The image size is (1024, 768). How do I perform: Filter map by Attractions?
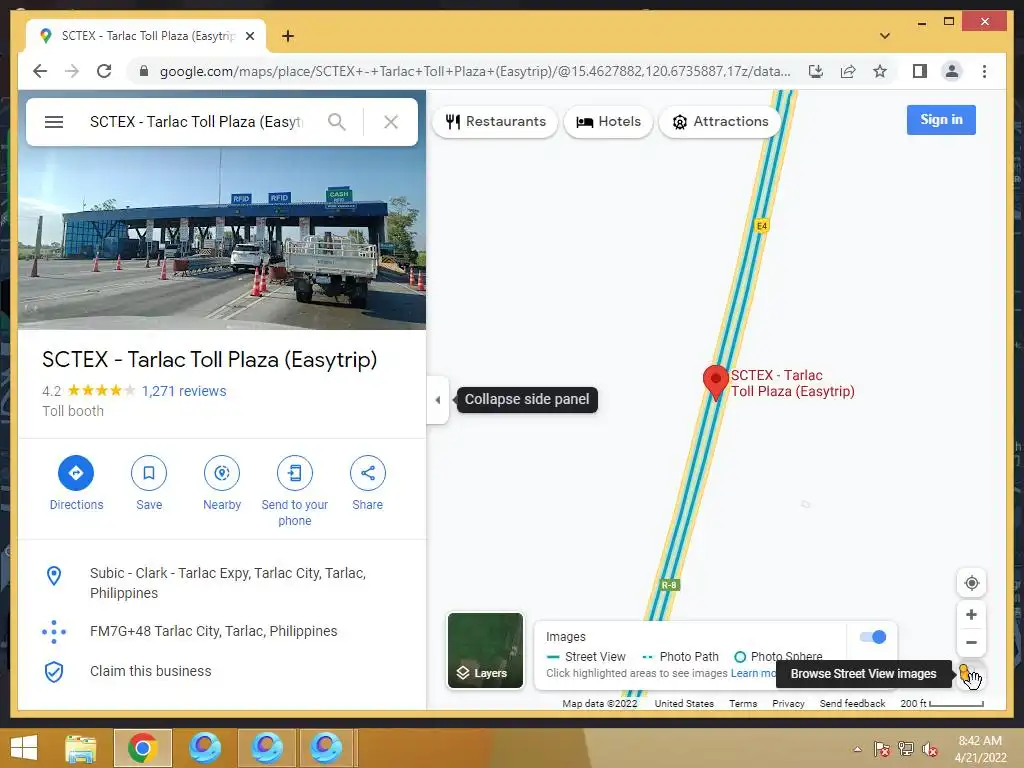(x=720, y=121)
